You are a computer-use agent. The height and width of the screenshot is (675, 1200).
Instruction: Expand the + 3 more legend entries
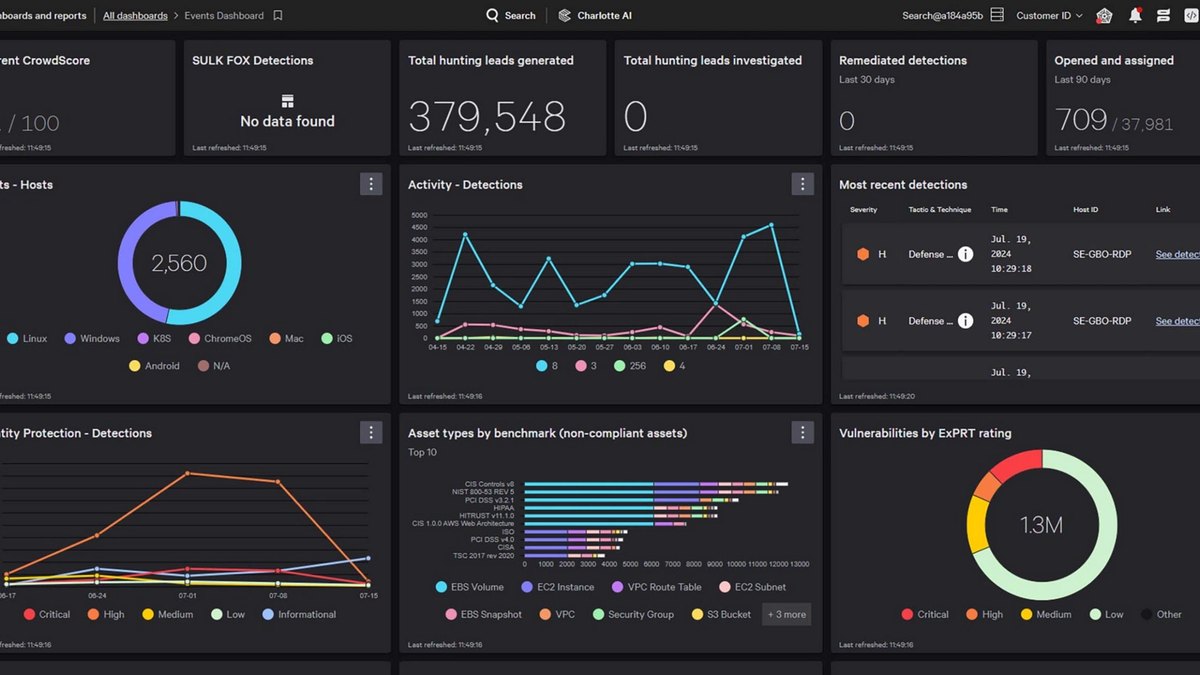click(786, 614)
